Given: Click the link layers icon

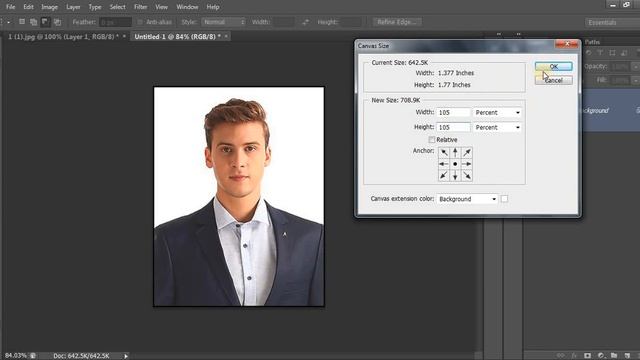Looking at the screenshot, I should click(x=560, y=356).
